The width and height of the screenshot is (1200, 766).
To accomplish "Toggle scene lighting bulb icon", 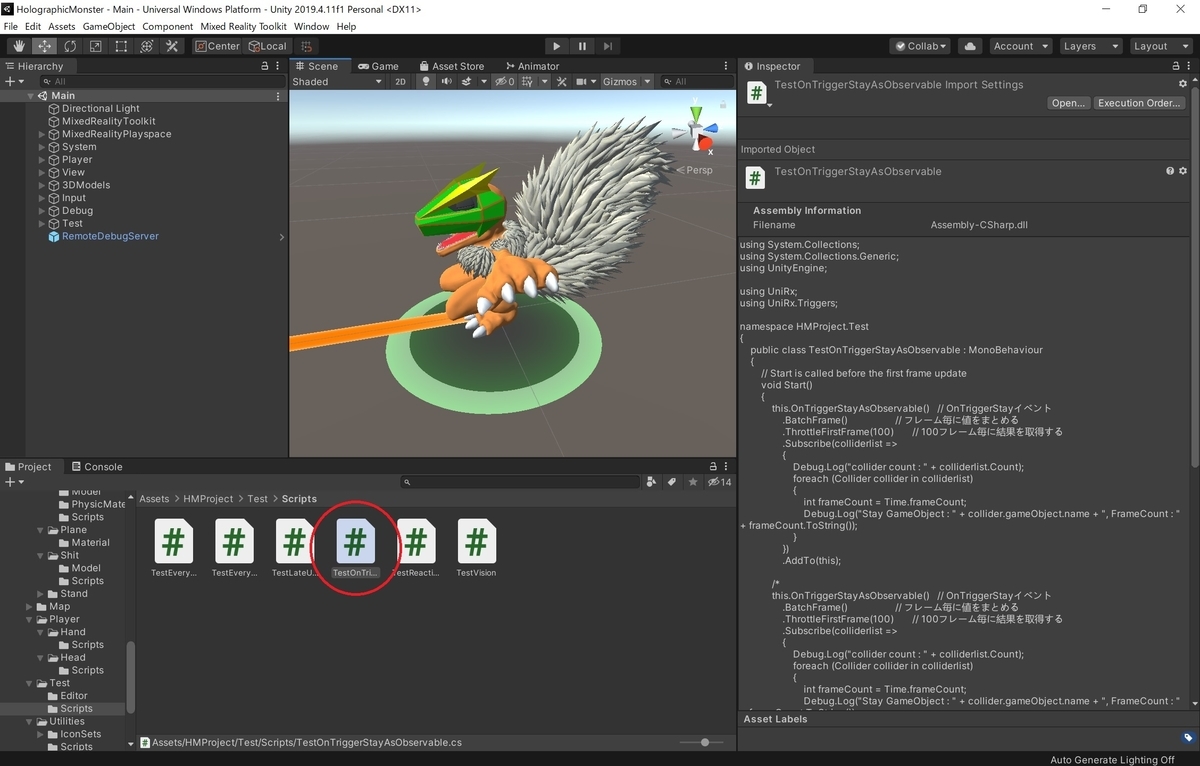I will (x=426, y=82).
